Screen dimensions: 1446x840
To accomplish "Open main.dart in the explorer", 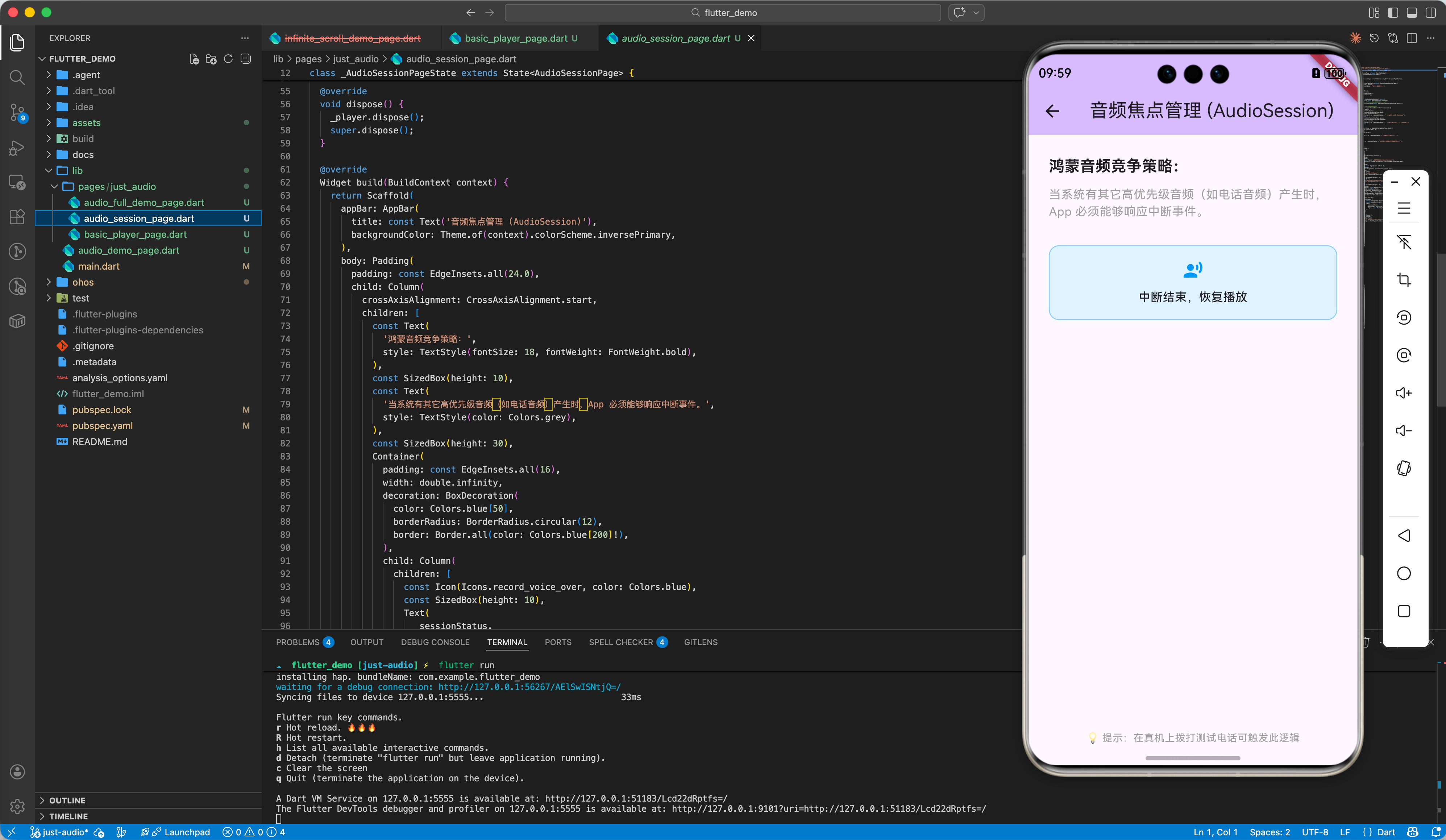I will (x=99, y=266).
